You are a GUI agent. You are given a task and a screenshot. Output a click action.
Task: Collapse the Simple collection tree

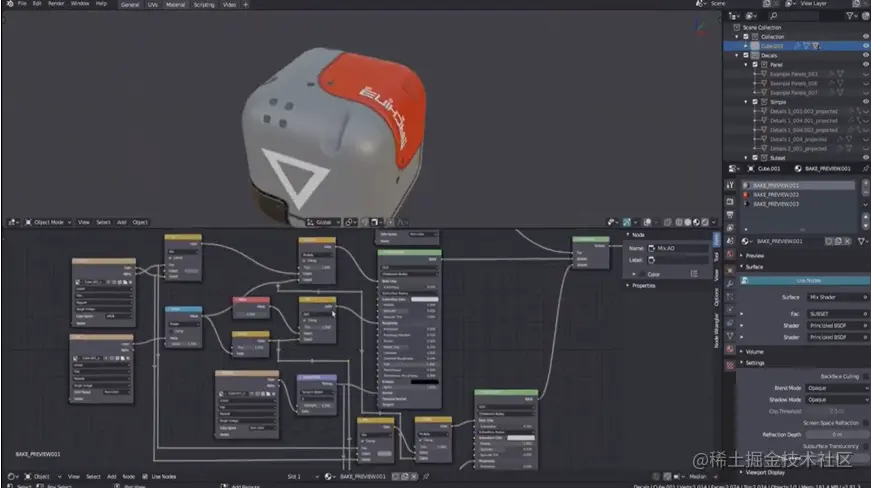tap(746, 102)
